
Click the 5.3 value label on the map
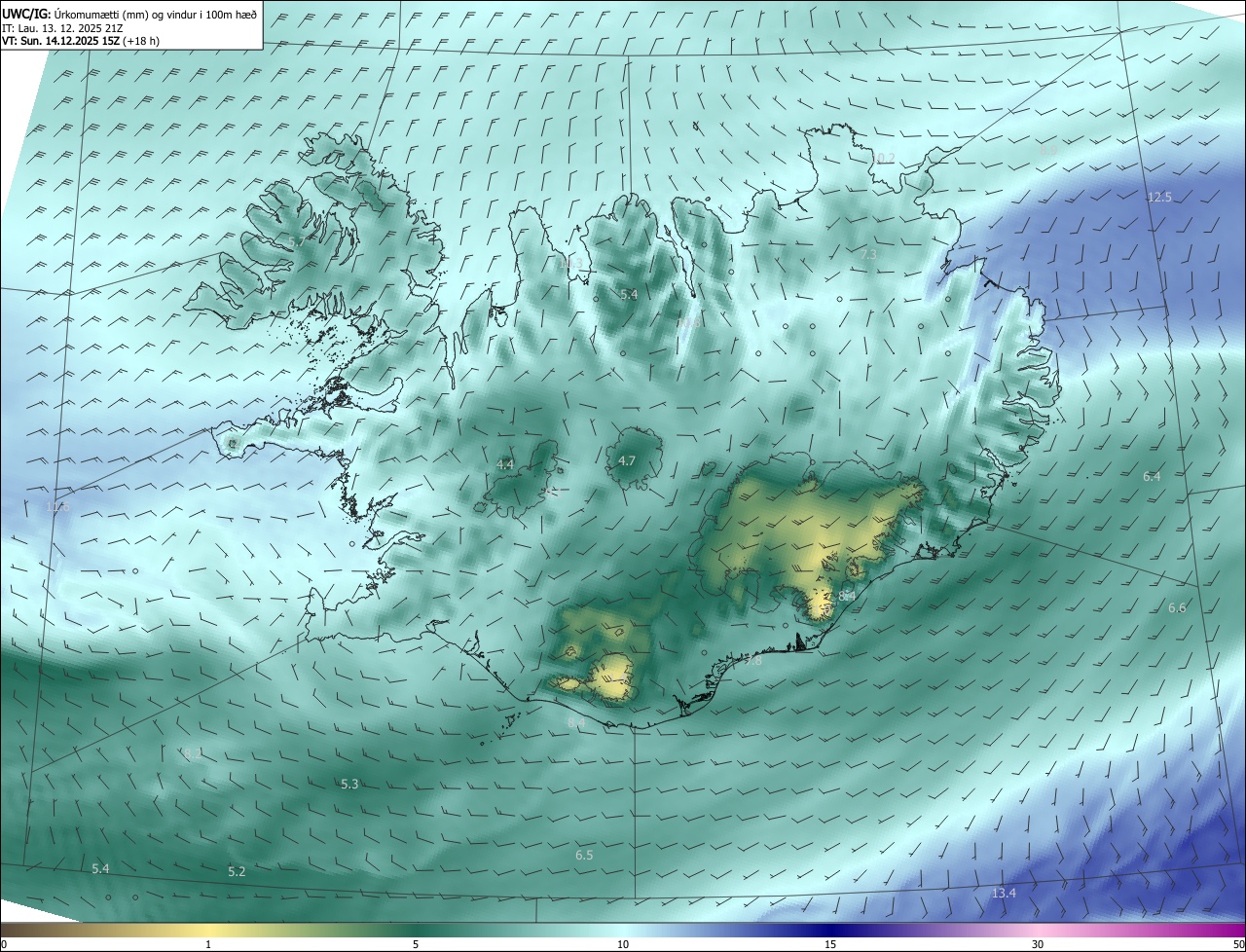pyautogui.click(x=349, y=784)
